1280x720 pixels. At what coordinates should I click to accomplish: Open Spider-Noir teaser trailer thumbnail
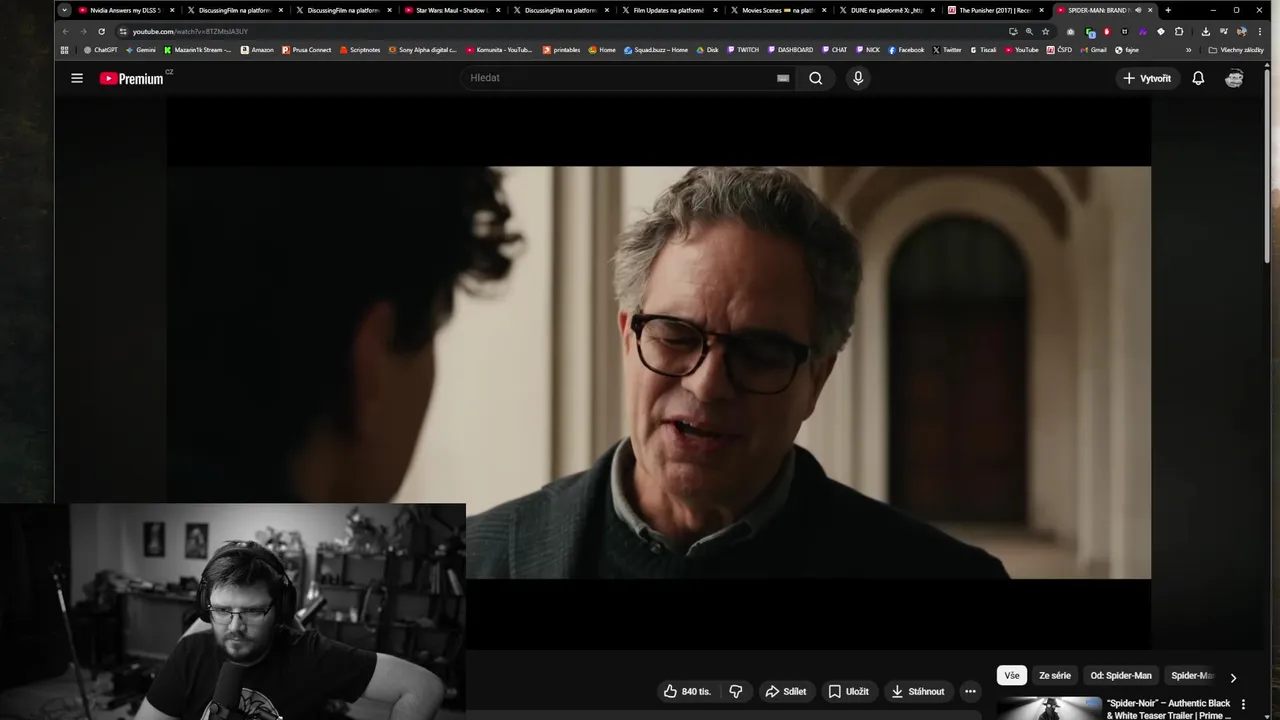tap(1048, 708)
